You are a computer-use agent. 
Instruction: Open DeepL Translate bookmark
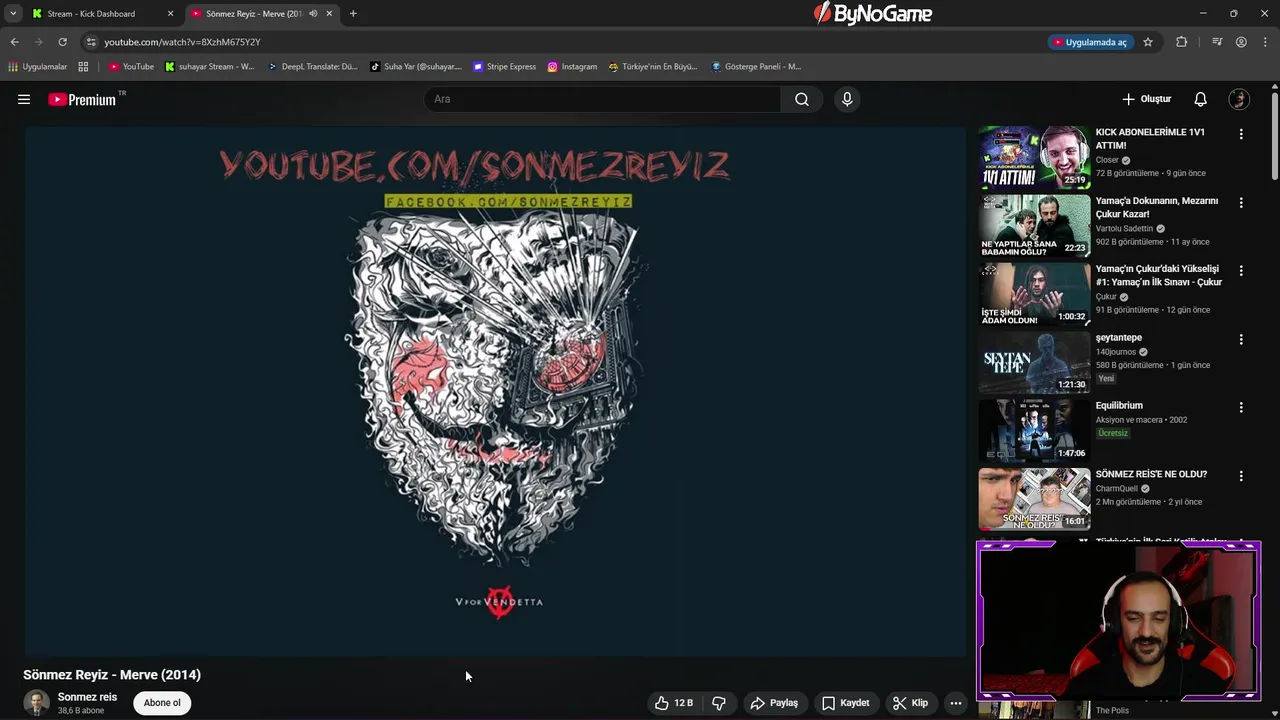[312, 67]
